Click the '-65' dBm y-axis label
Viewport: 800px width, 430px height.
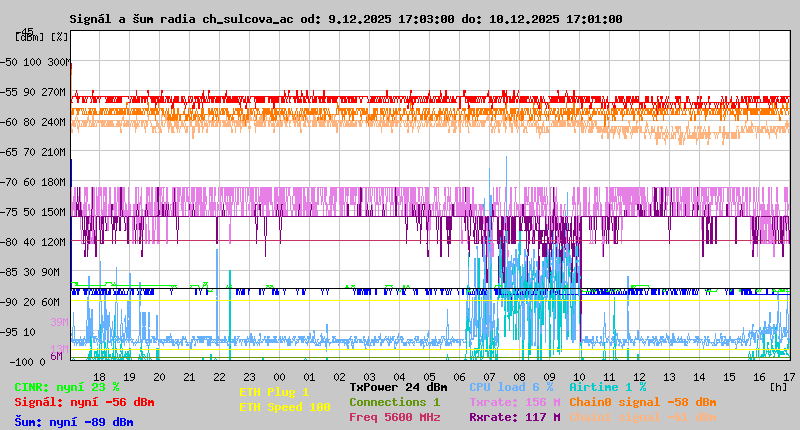(8, 152)
